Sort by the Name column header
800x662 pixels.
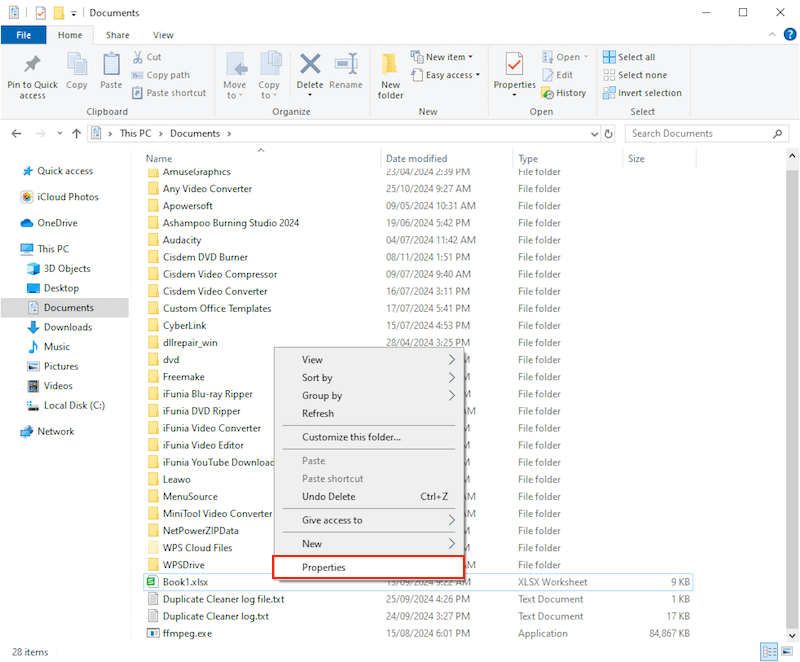(x=261, y=159)
